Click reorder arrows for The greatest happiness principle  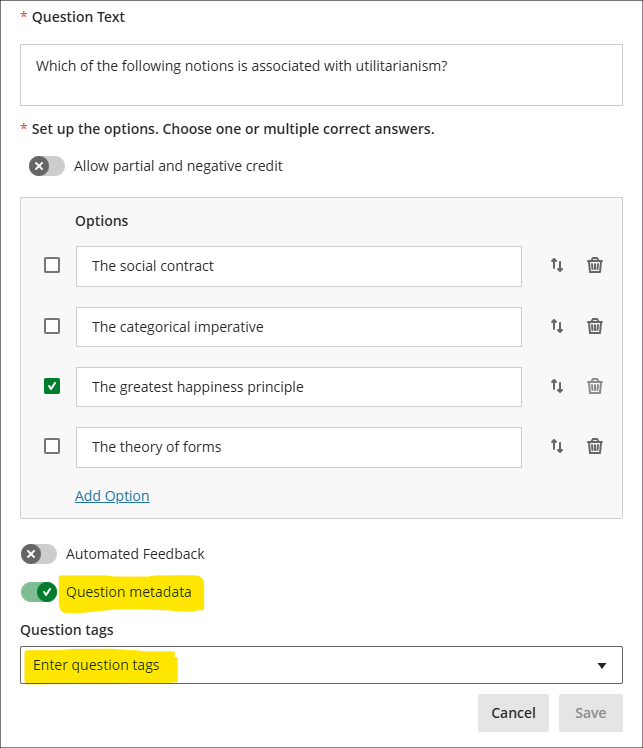557,386
